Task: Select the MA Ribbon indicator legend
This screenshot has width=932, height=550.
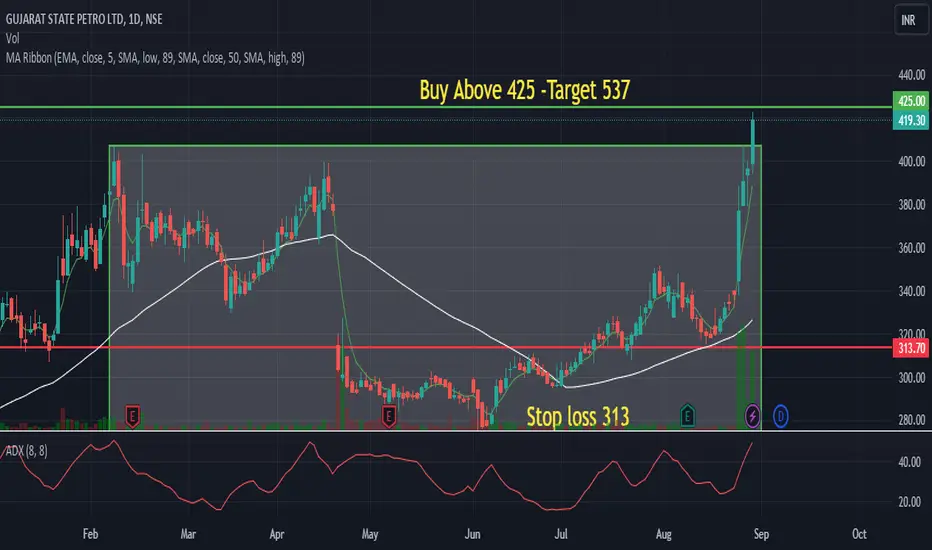Action: point(155,58)
